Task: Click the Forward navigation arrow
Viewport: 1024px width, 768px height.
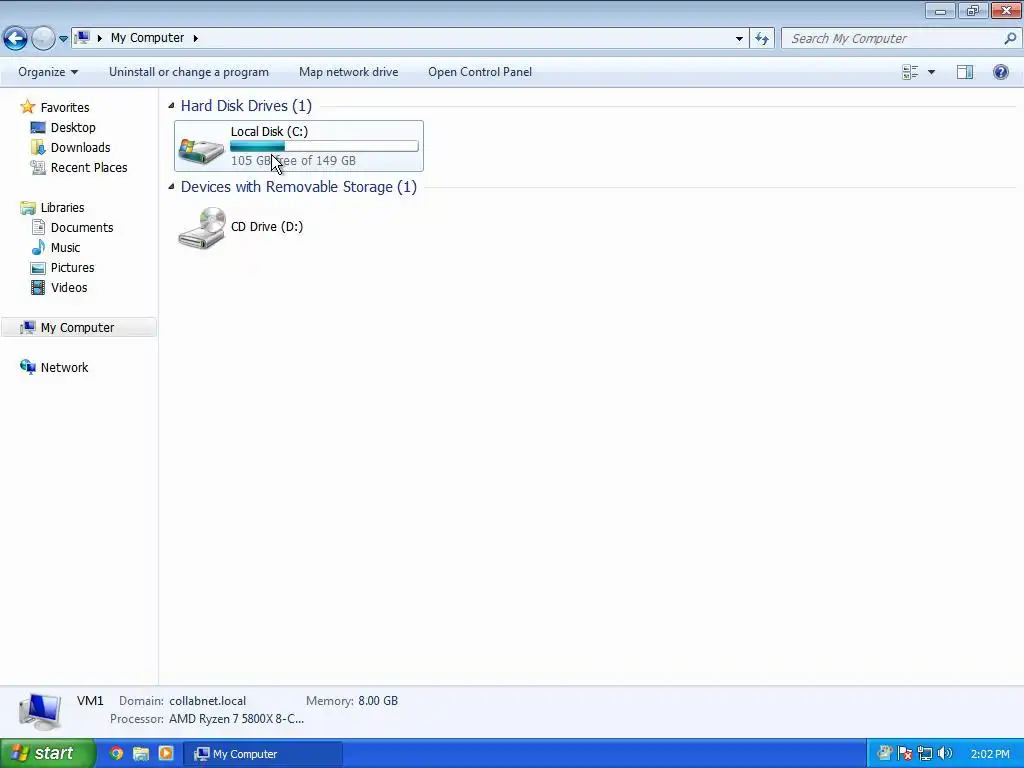Action: (x=43, y=39)
